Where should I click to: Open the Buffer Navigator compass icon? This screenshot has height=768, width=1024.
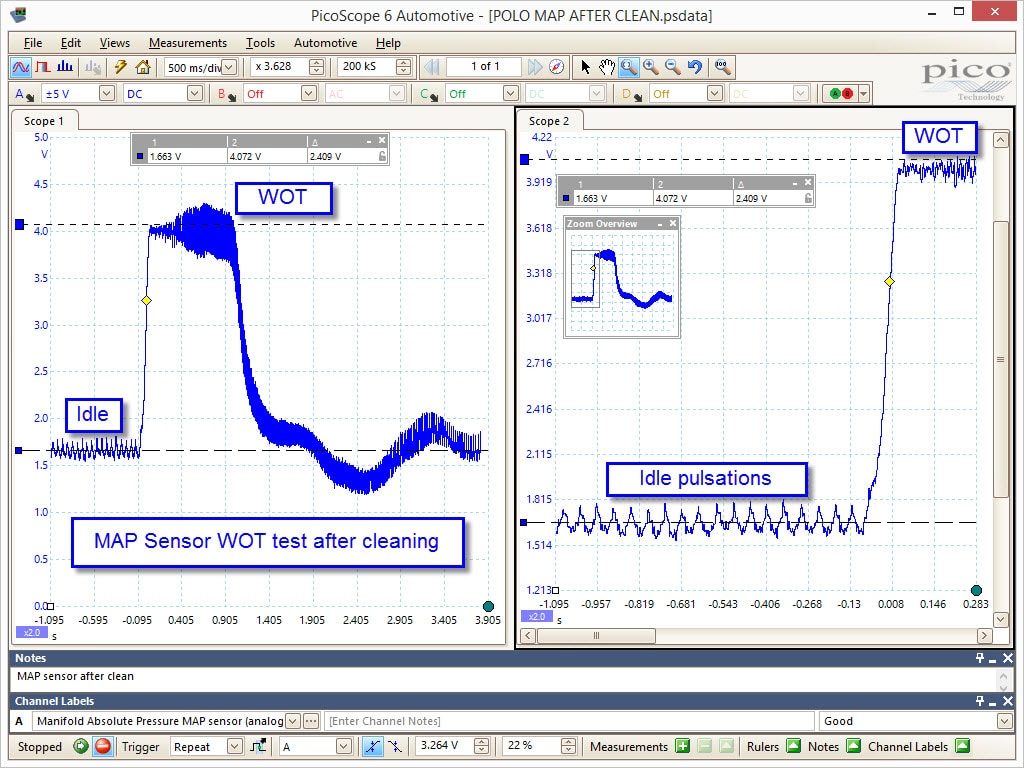(x=556, y=67)
